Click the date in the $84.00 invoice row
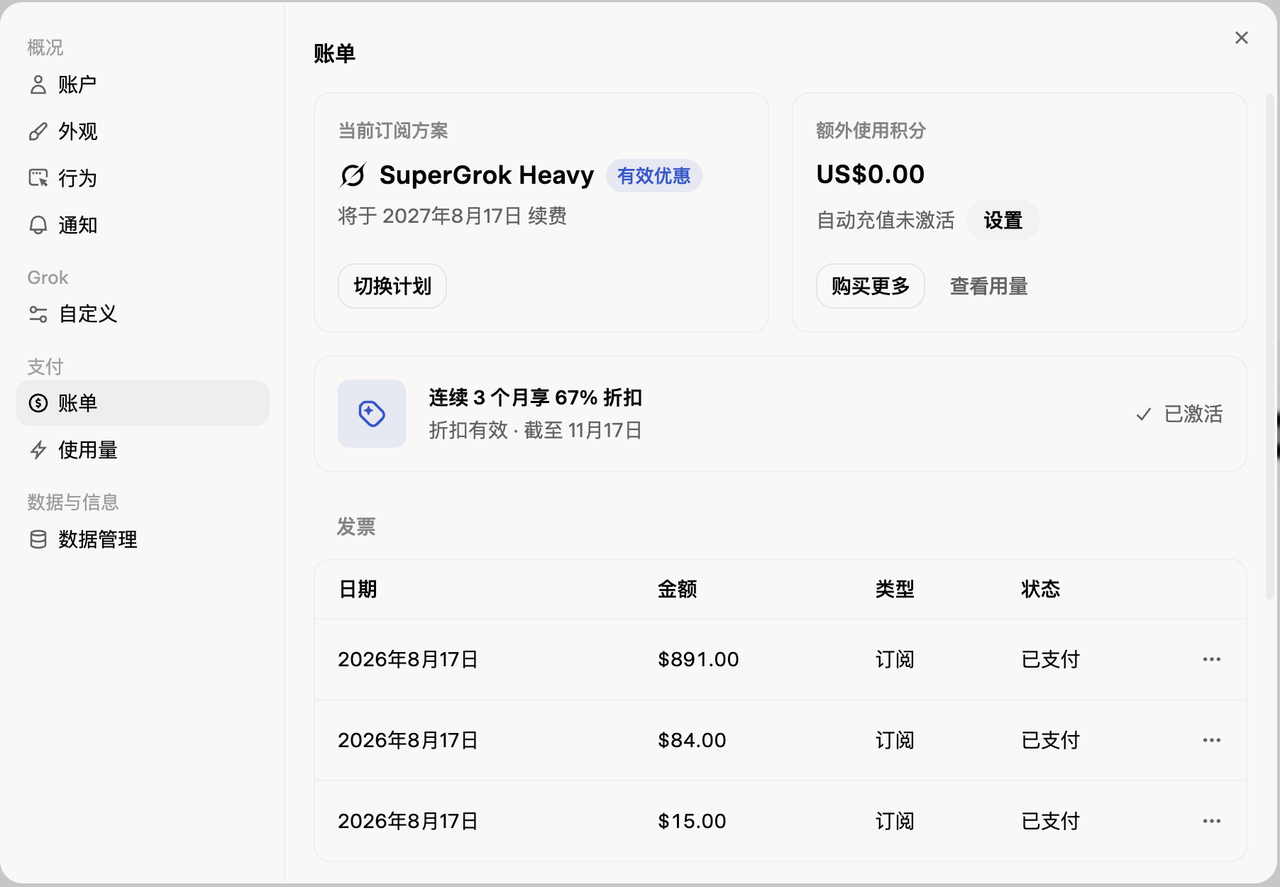Viewport: 1280px width, 887px height. [408, 740]
